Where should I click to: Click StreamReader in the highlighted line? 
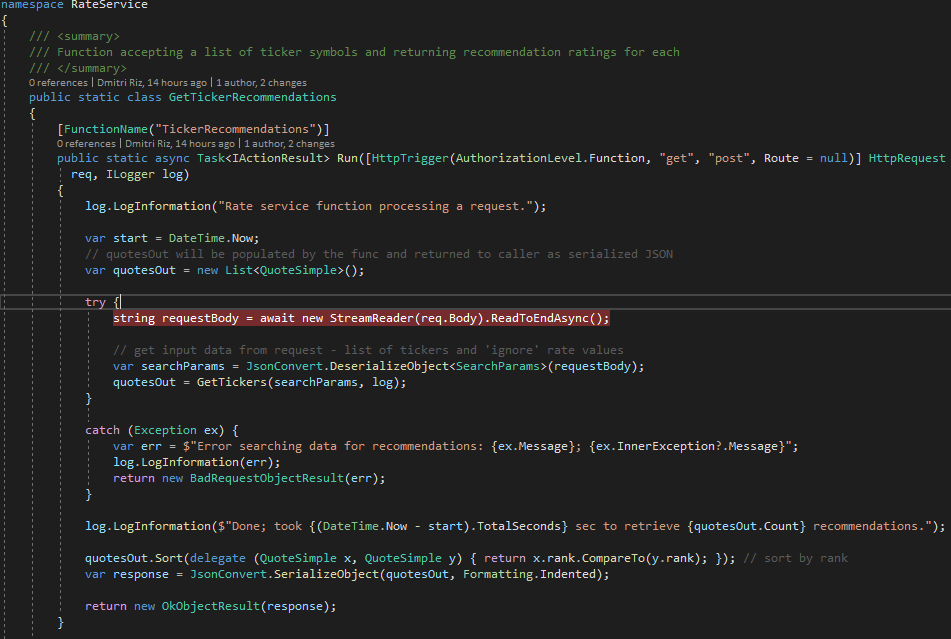[x=371, y=318]
